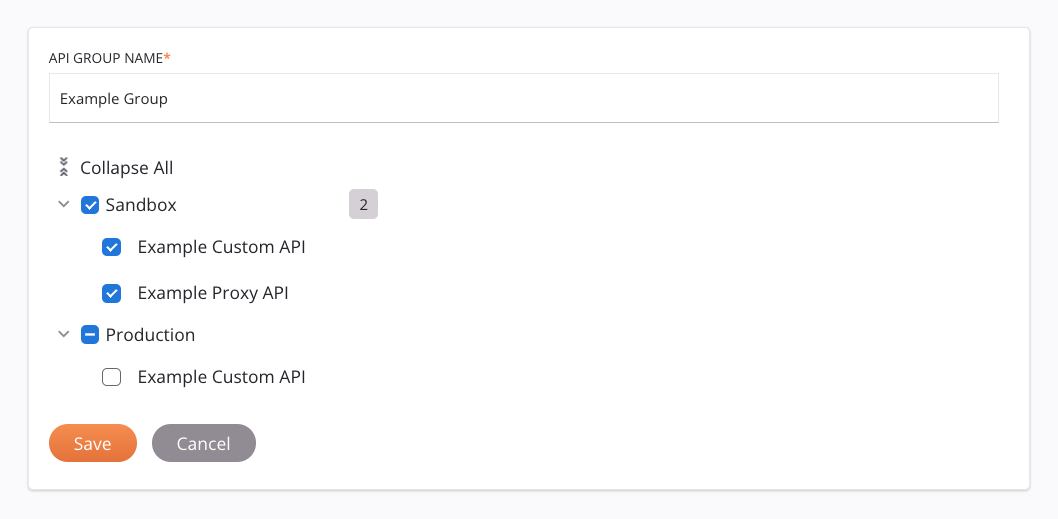Focus the API Group Name input field
Viewport: 1058px width, 519px height.
(x=523, y=99)
